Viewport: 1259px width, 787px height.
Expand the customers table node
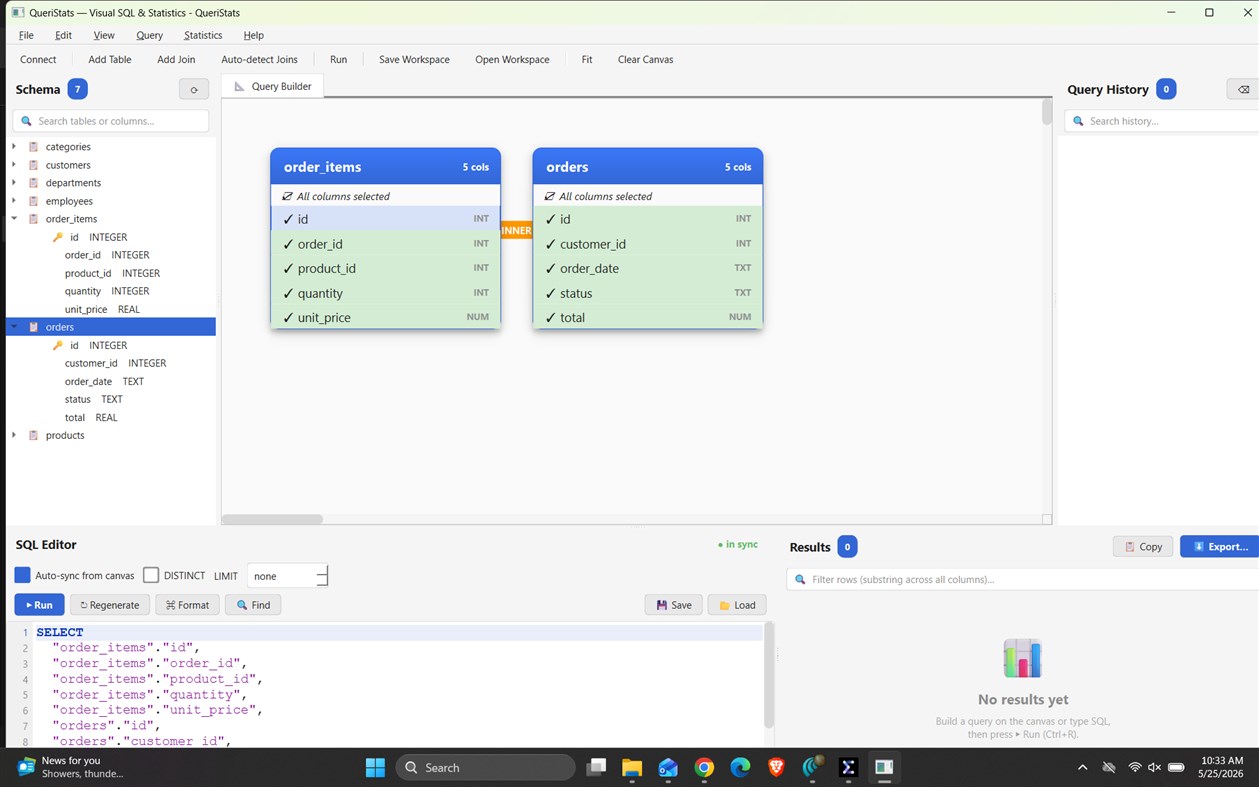pos(14,165)
